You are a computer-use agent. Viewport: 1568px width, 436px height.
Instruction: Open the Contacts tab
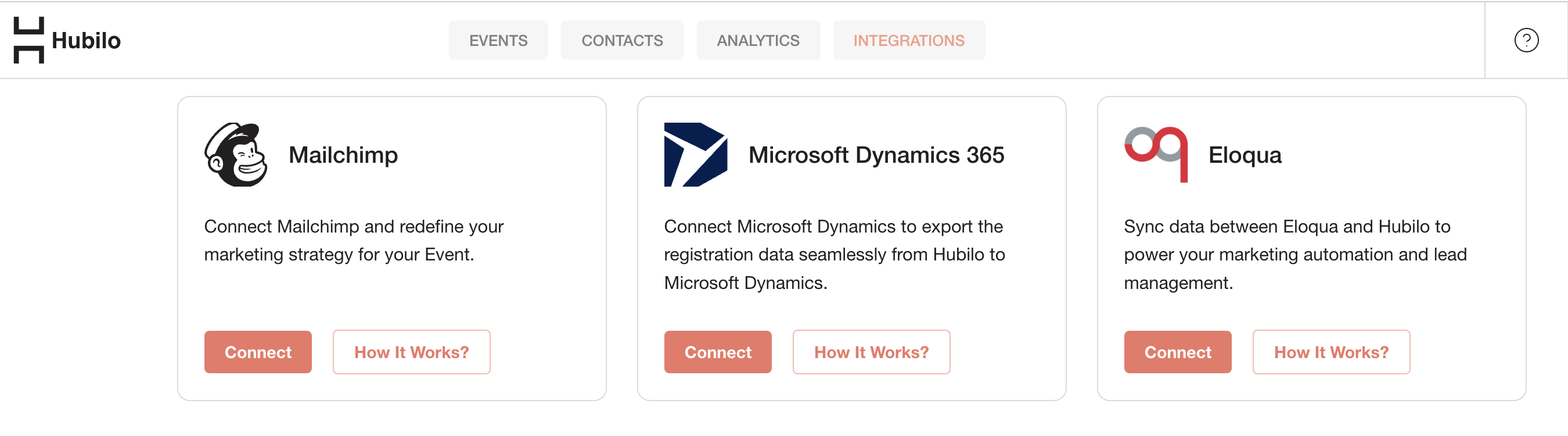tap(622, 40)
